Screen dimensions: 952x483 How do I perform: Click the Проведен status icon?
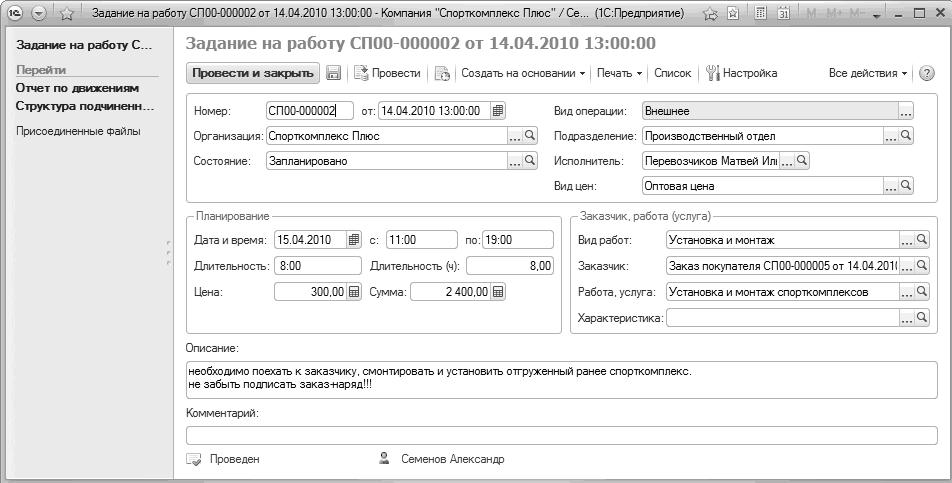point(194,459)
